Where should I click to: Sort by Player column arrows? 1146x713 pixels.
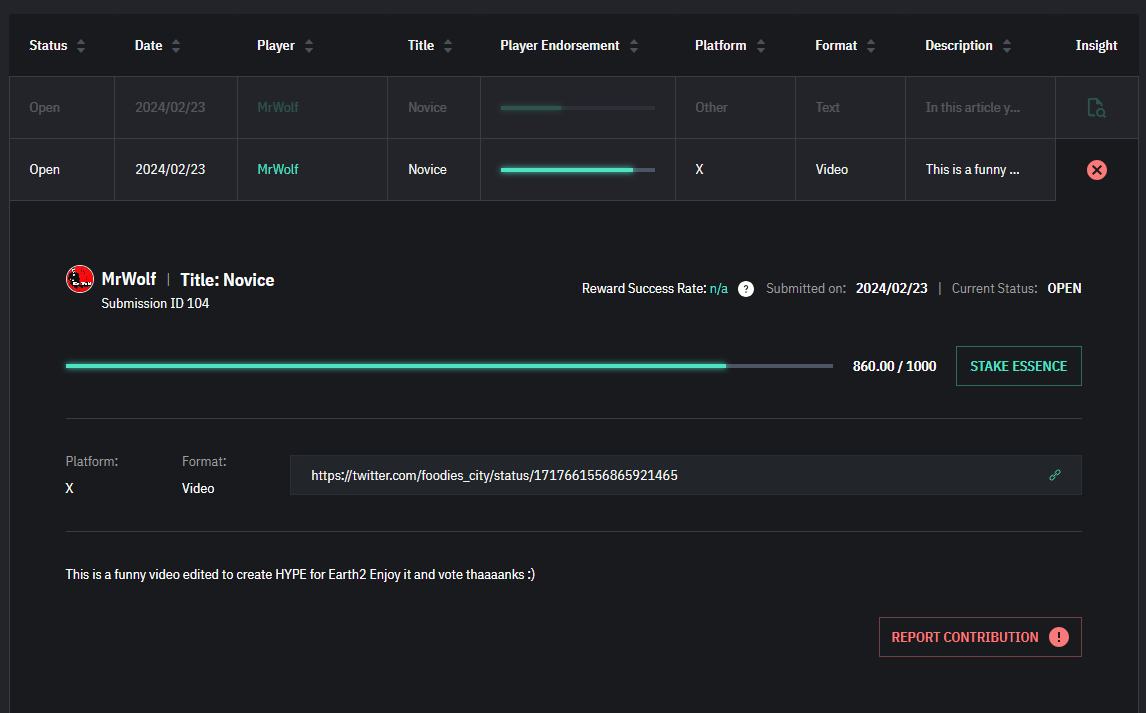coord(309,46)
